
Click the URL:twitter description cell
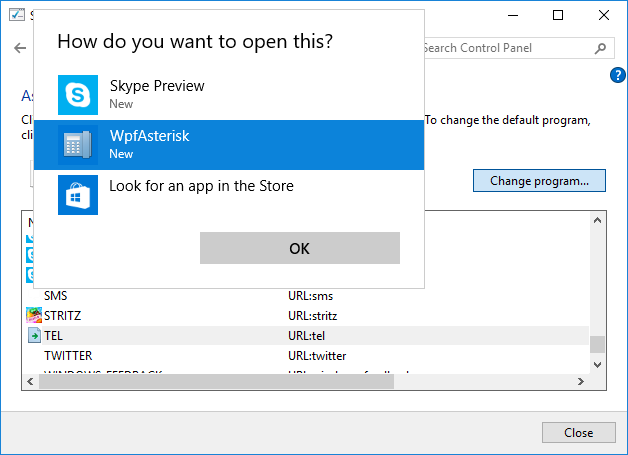(x=317, y=356)
